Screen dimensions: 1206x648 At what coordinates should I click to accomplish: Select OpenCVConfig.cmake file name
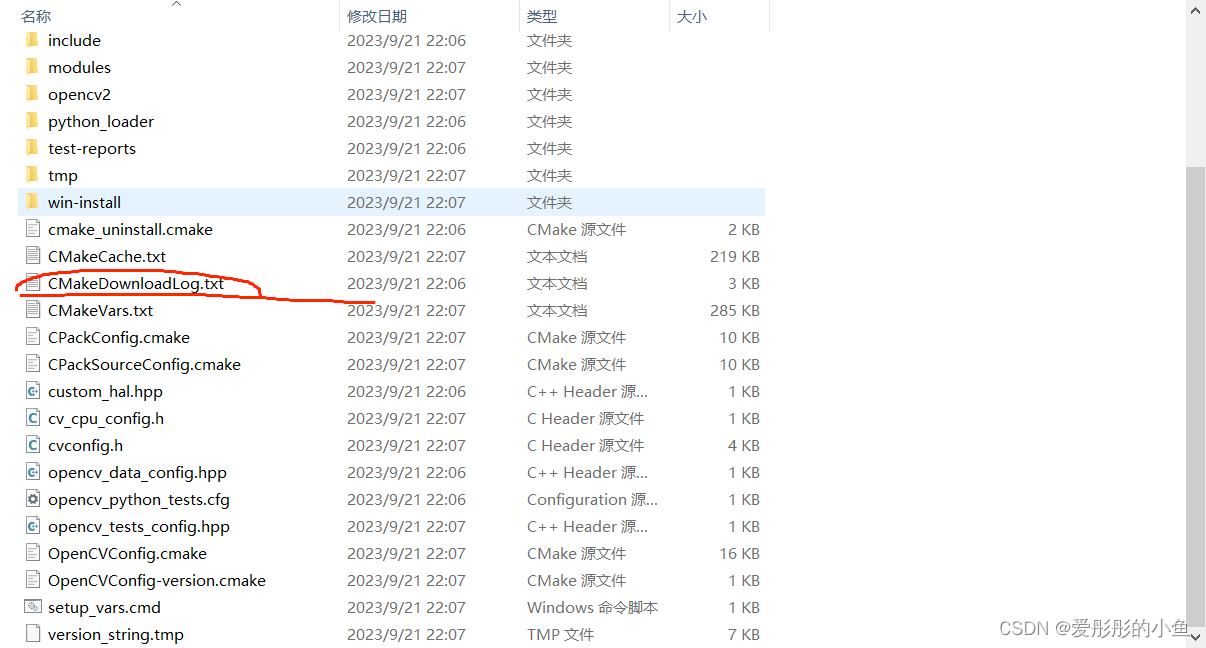[127, 553]
